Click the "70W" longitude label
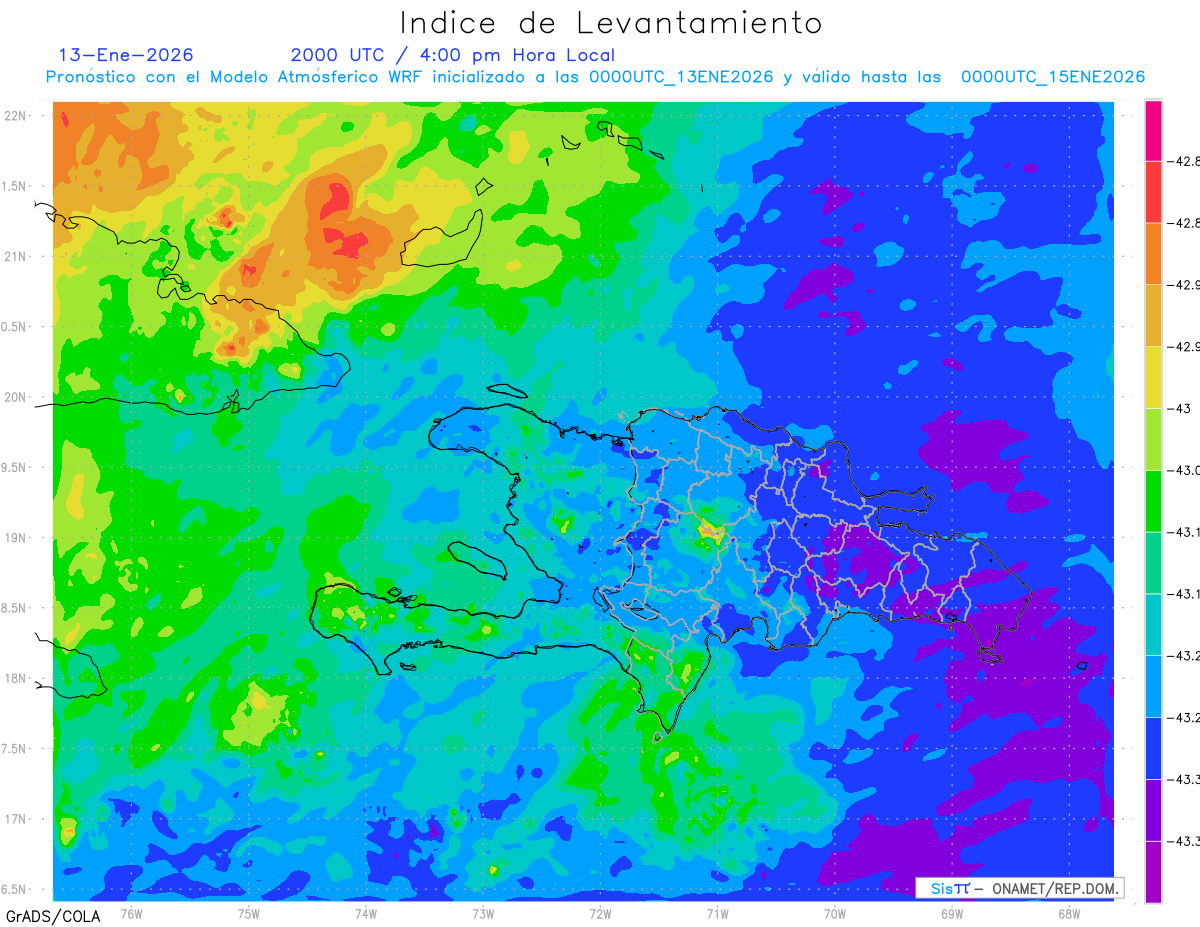Screen dimensions: 1200x927 pyautogui.click(x=835, y=913)
